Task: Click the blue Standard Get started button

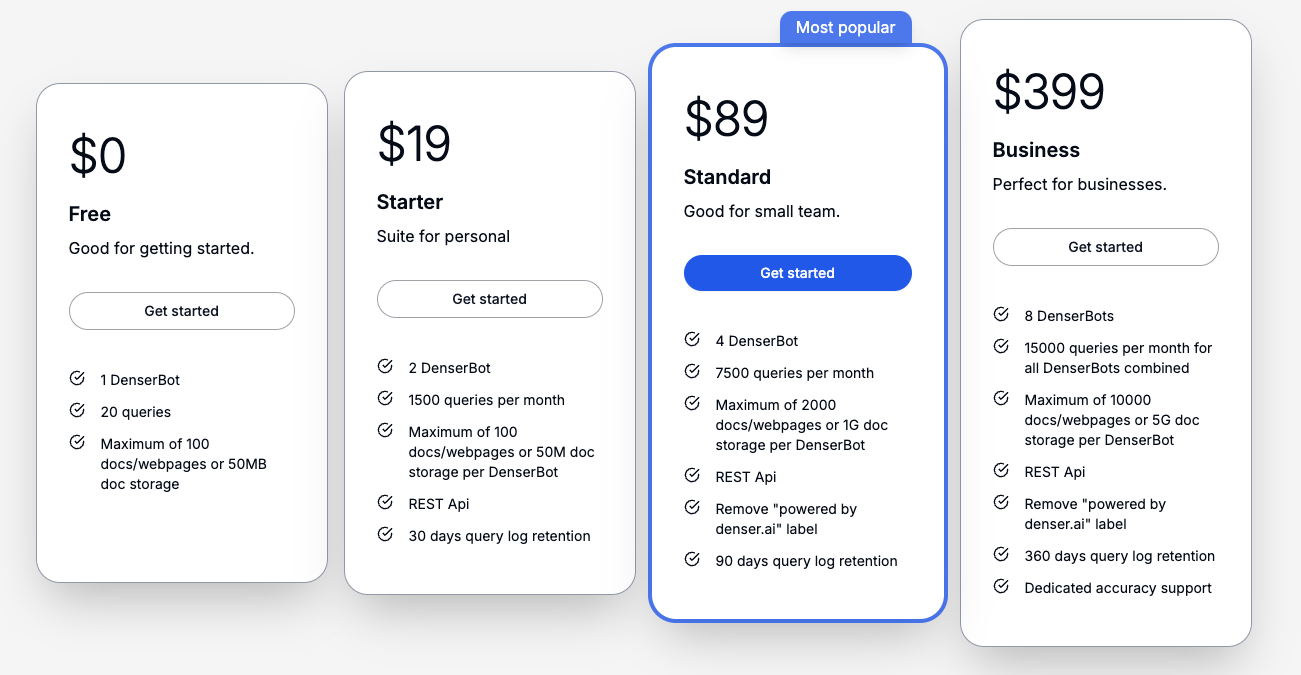Action: coord(797,273)
